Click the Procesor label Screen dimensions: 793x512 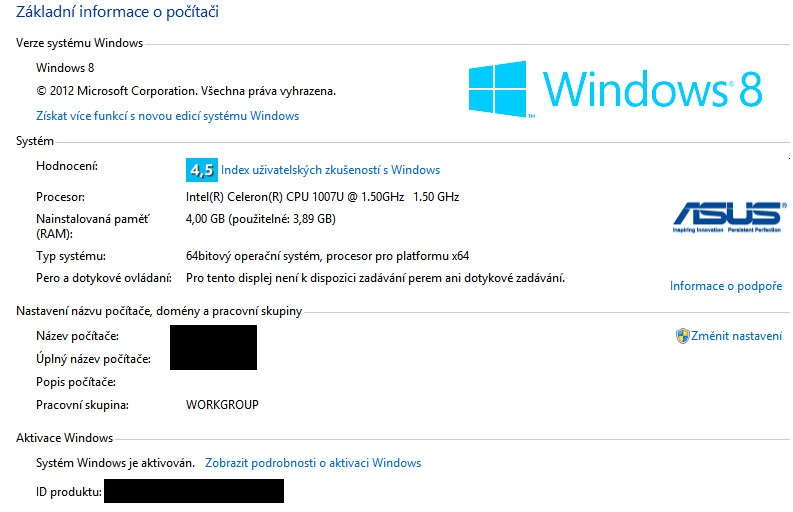pos(60,197)
